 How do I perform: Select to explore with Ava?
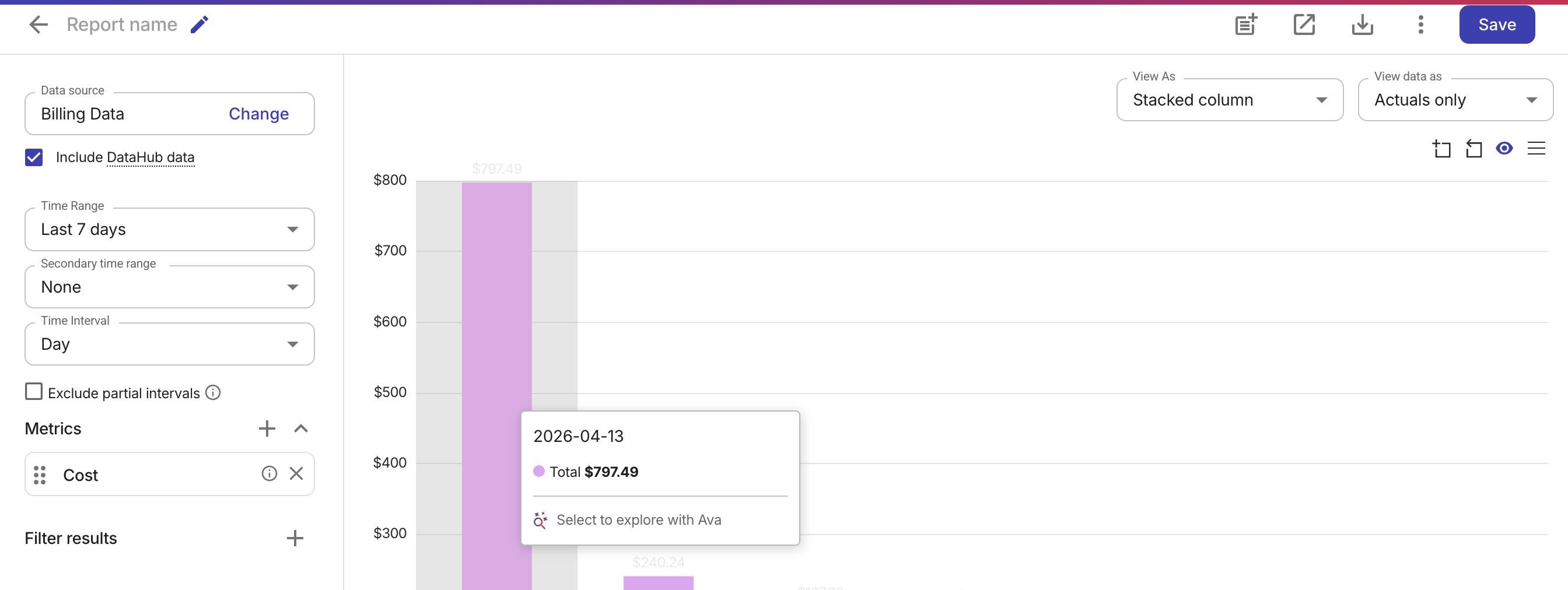(638, 519)
